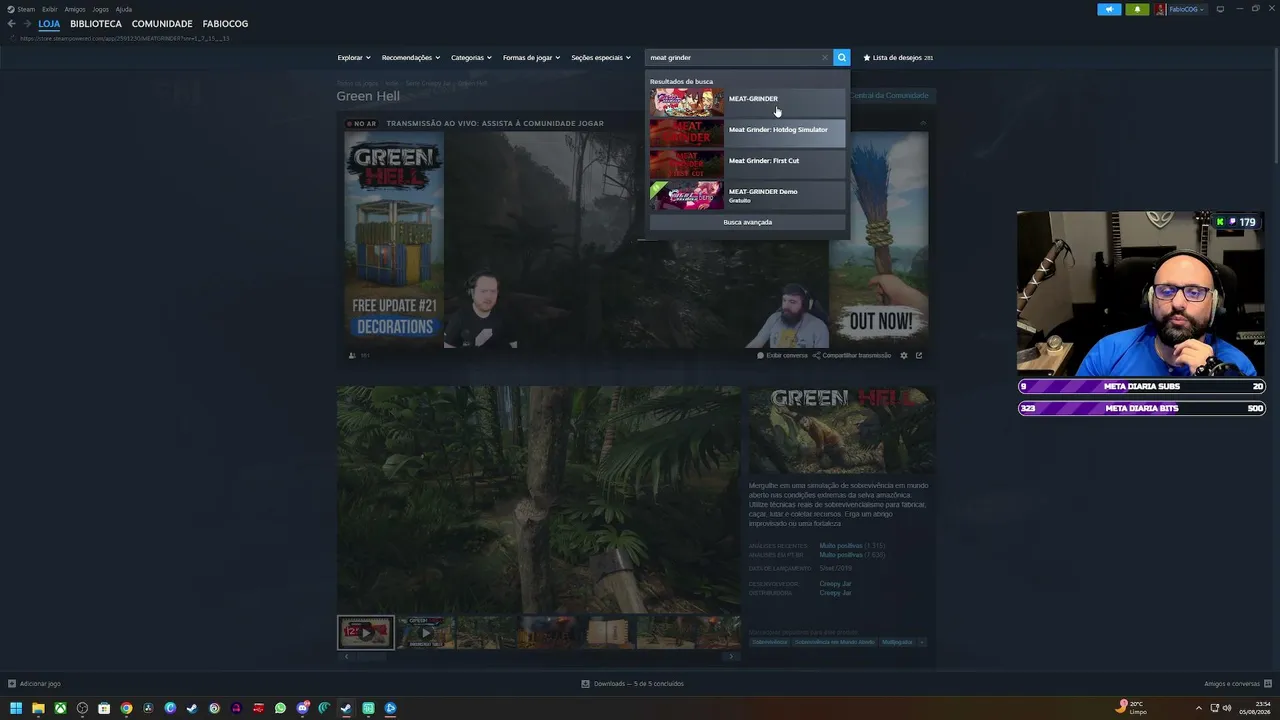Expand more tags with the plus button

(x=922, y=642)
